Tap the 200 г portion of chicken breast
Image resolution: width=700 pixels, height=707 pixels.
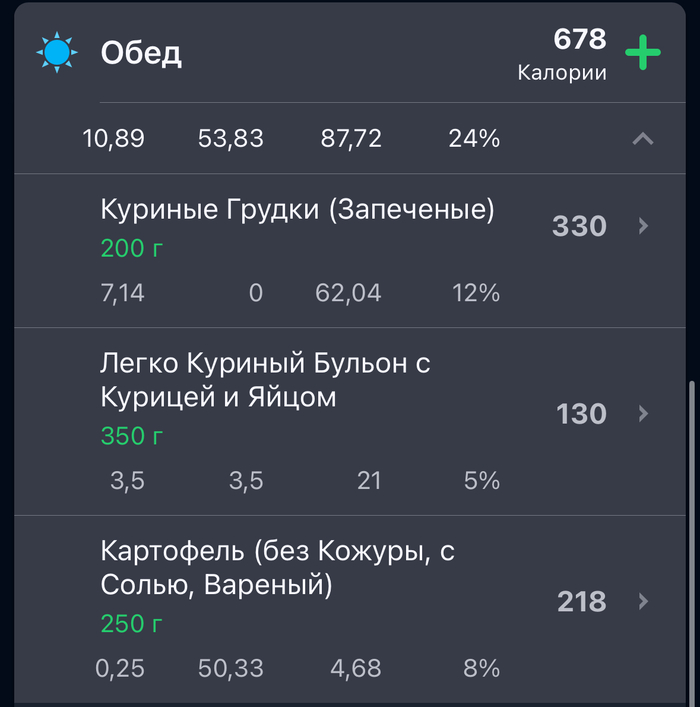click(x=131, y=248)
